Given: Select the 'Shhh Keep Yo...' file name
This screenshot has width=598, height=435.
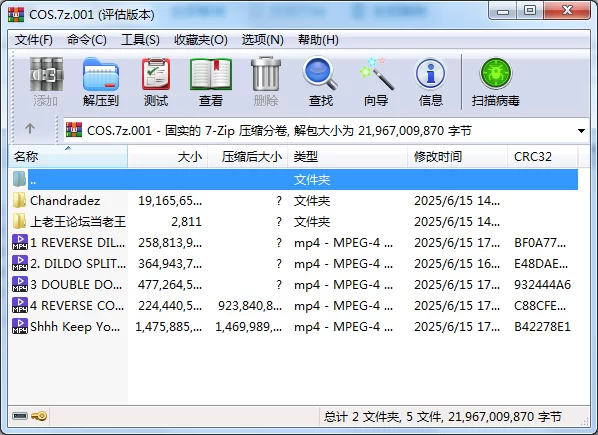Looking at the screenshot, I should (x=75, y=327).
